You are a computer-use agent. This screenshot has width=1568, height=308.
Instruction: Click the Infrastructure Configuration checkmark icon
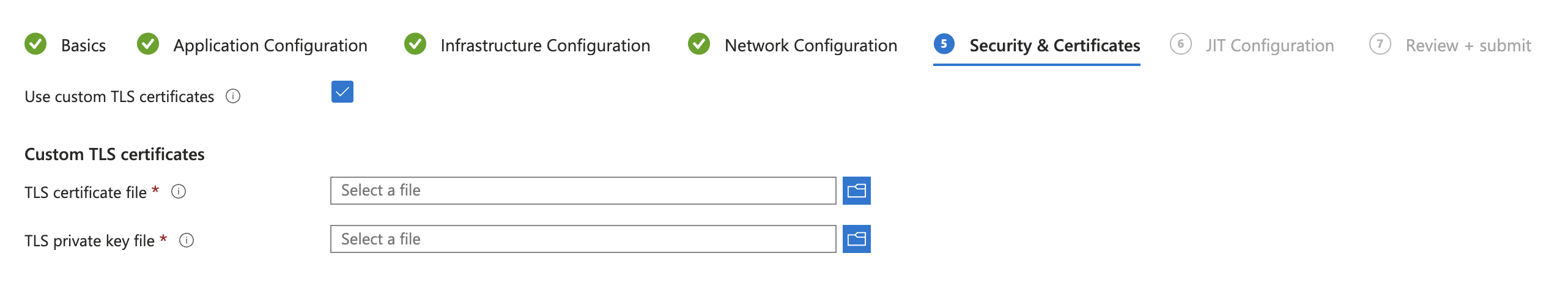point(415,44)
